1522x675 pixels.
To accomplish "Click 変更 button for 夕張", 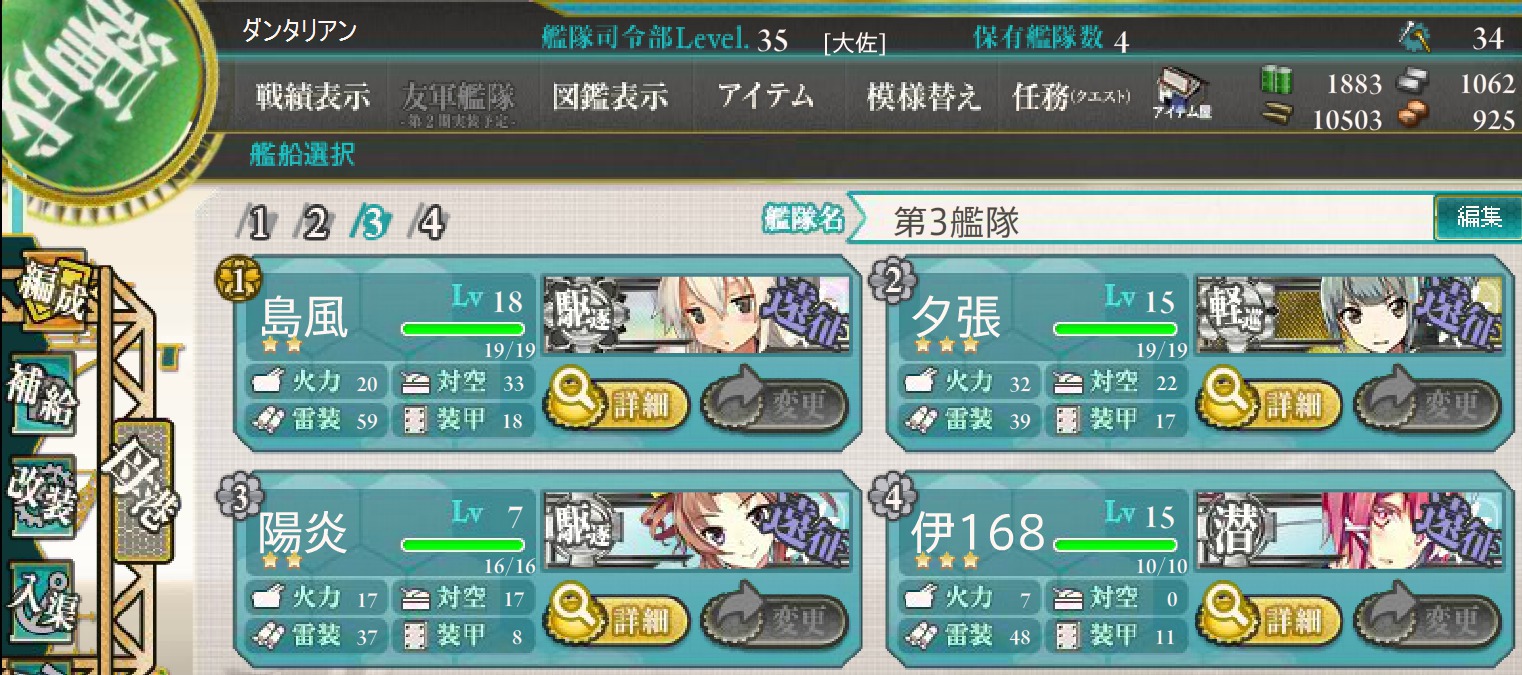I will coord(1427,405).
